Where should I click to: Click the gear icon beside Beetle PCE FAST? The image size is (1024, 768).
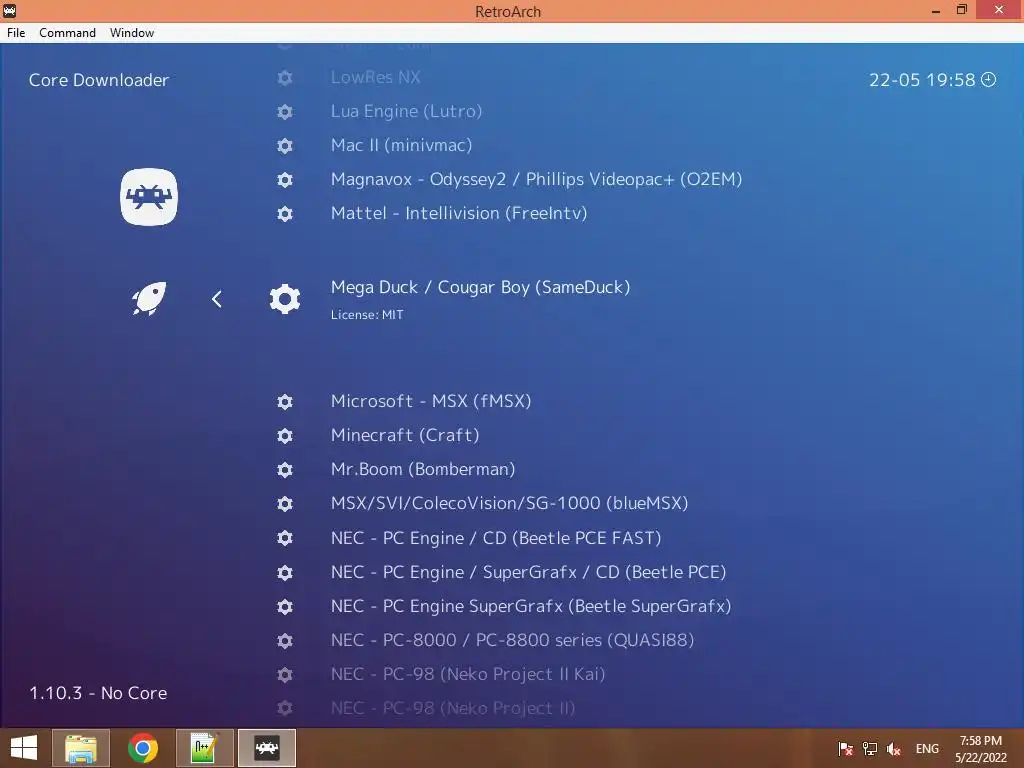(285, 538)
